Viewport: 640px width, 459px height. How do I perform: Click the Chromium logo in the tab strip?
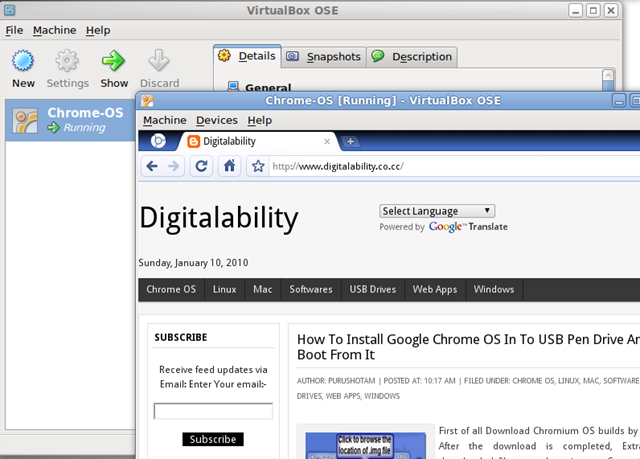point(158,141)
